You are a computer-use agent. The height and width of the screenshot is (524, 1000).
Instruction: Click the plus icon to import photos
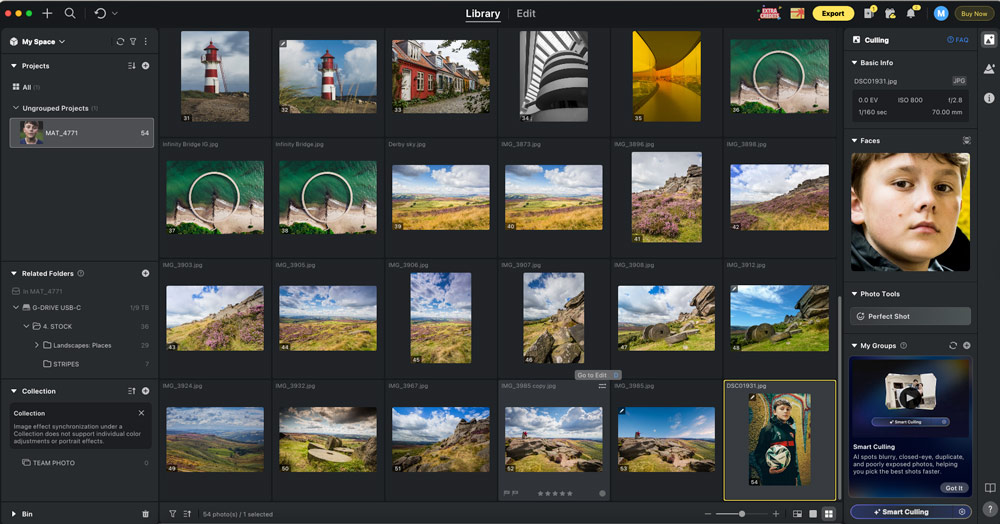coord(47,13)
